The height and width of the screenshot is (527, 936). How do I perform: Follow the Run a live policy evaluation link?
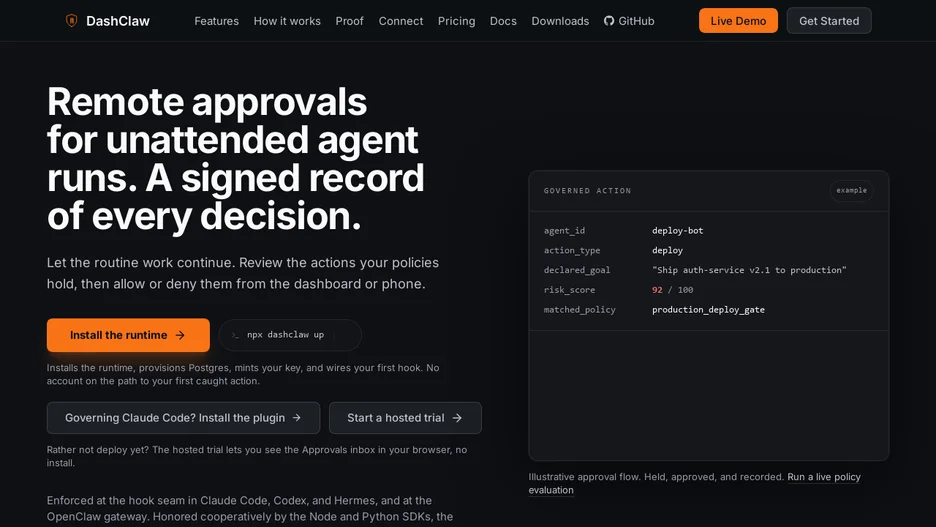coord(824,477)
